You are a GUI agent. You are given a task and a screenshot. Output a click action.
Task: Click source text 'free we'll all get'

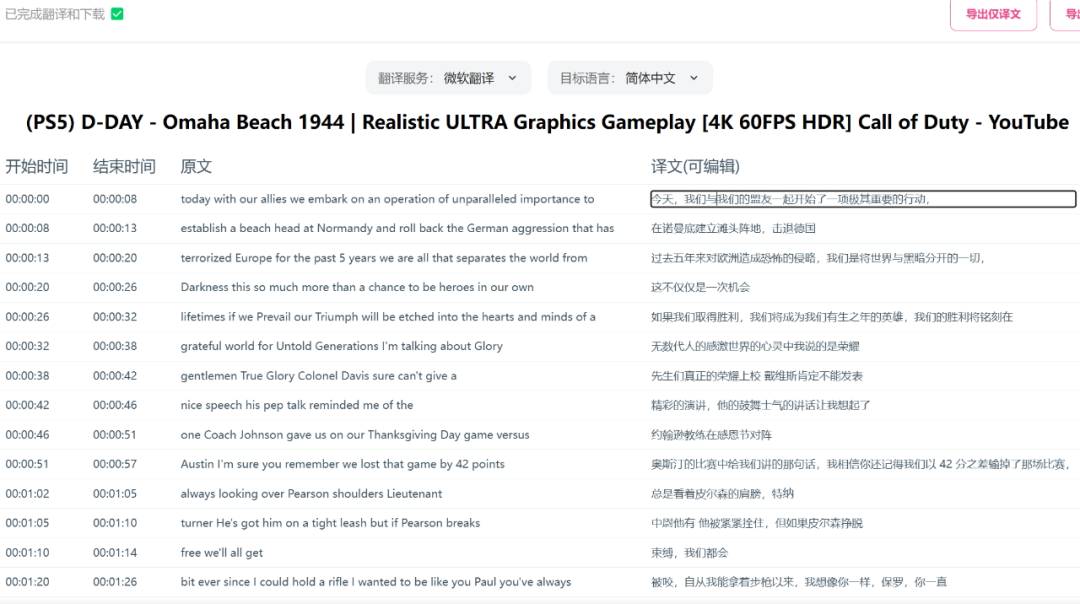221,552
